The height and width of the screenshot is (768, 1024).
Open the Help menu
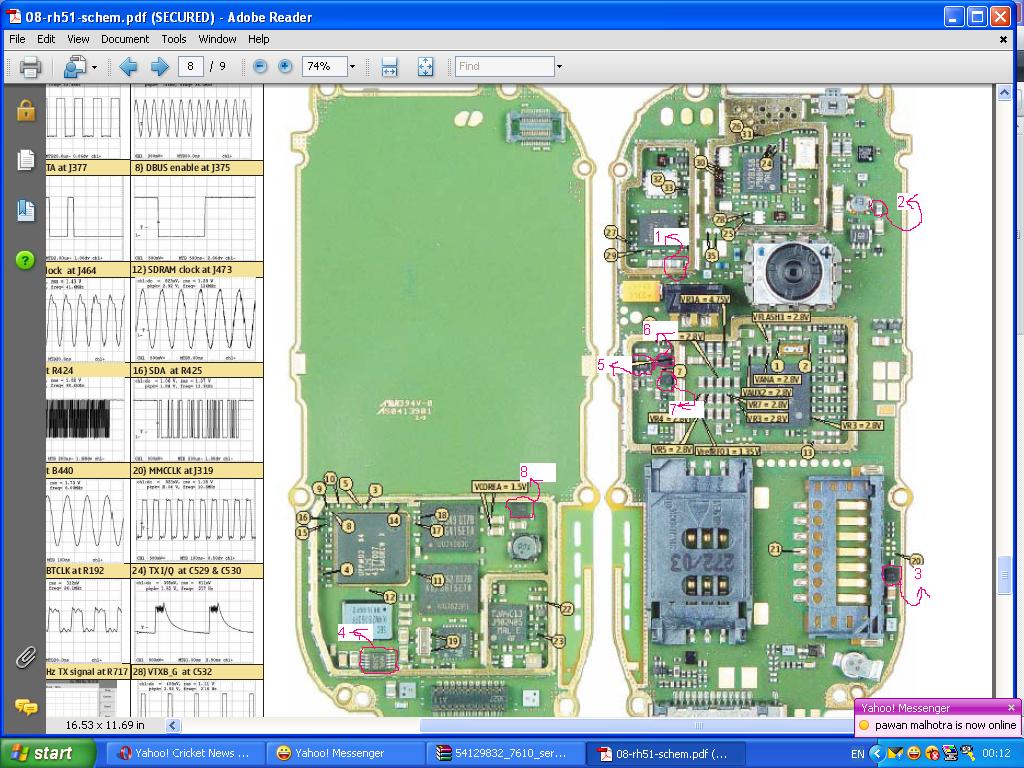click(259, 39)
